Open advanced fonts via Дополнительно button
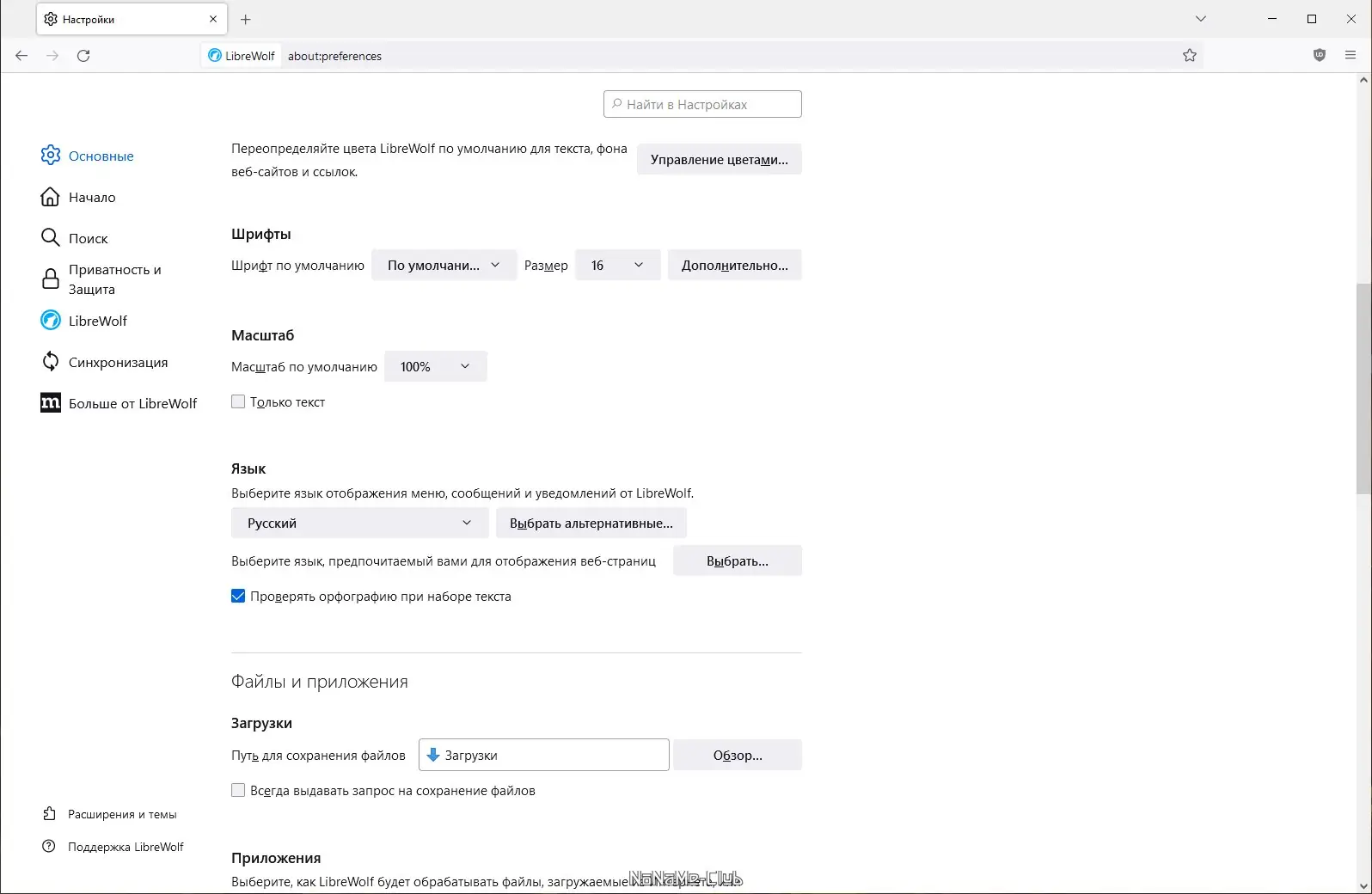Image resolution: width=1372 pixels, height=894 pixels. (735, 265)
